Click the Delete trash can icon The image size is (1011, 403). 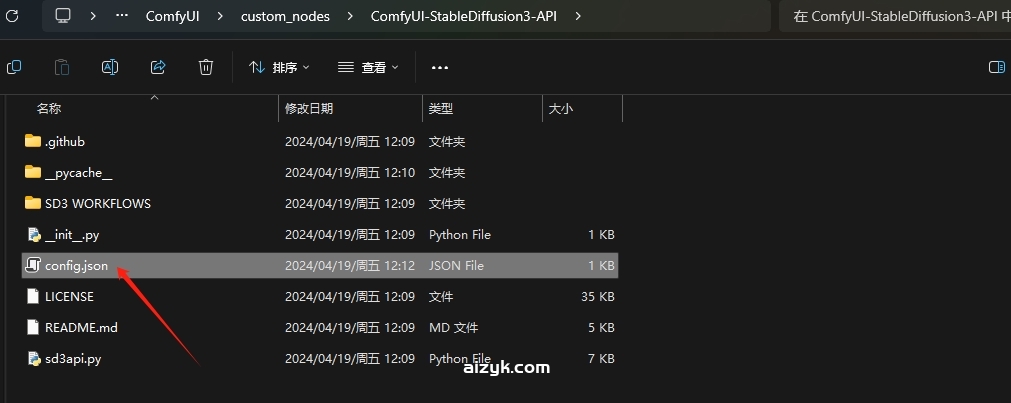(x=206, y=67)
